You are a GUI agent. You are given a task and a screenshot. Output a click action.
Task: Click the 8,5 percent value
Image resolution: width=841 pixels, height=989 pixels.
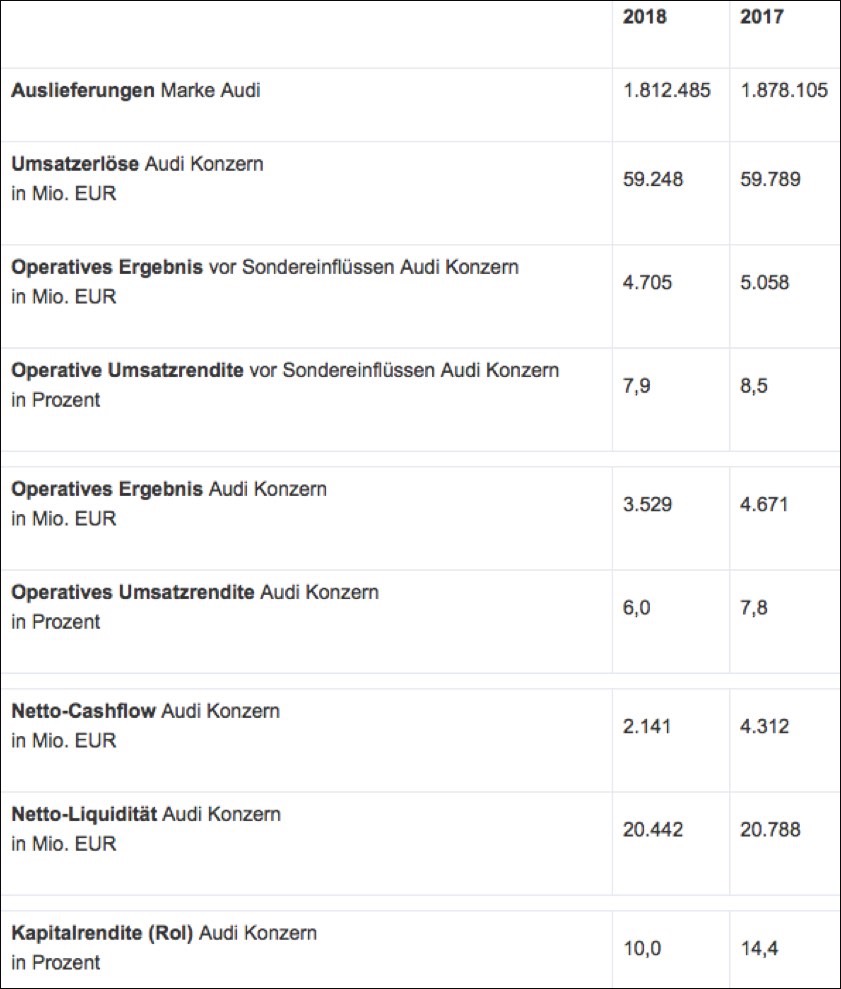point(754,386)
